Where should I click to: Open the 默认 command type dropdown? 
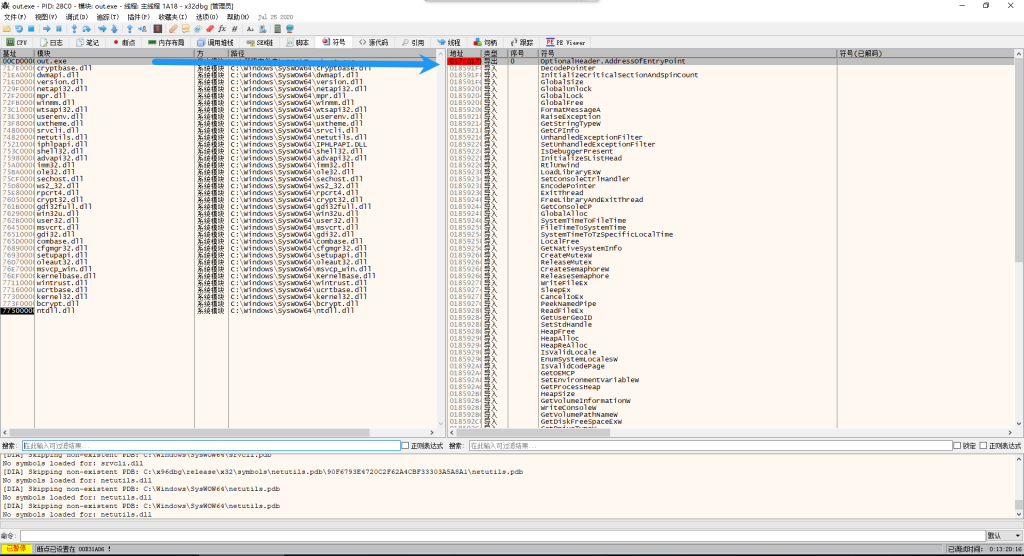tap(1003, 536)
